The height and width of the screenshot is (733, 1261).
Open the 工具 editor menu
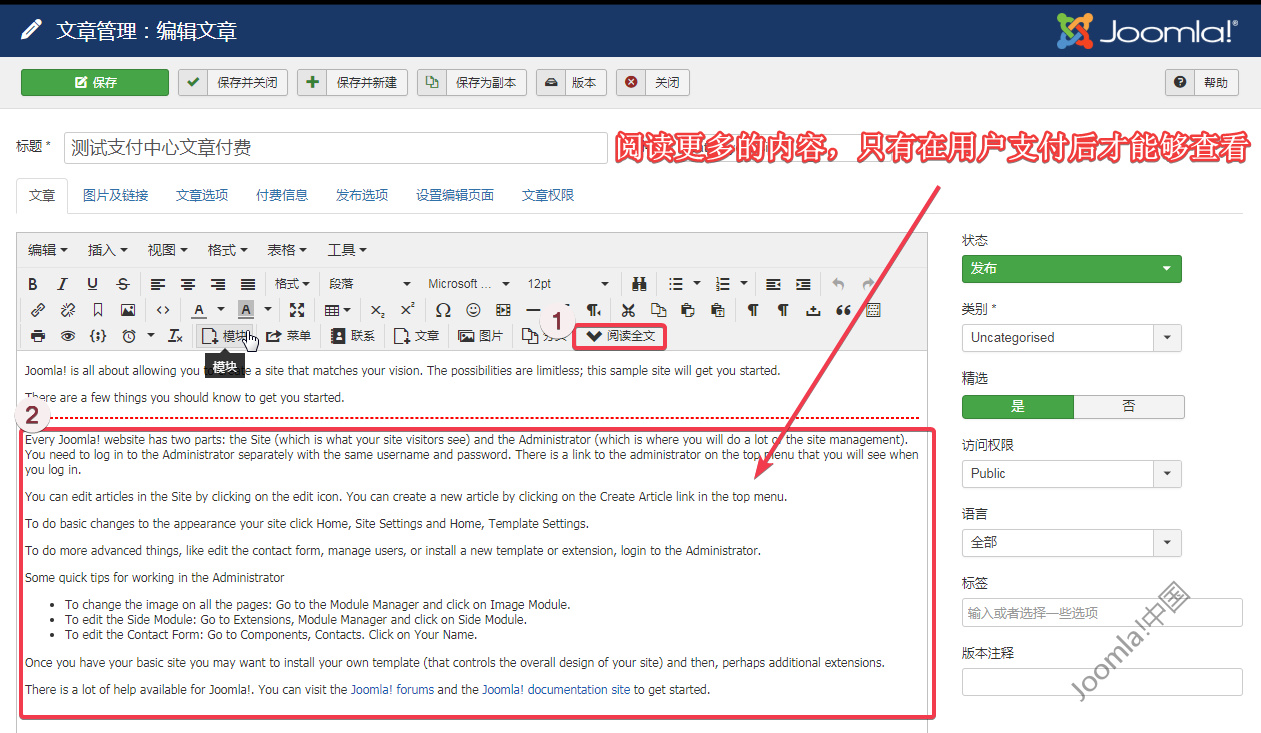point(347,250)
